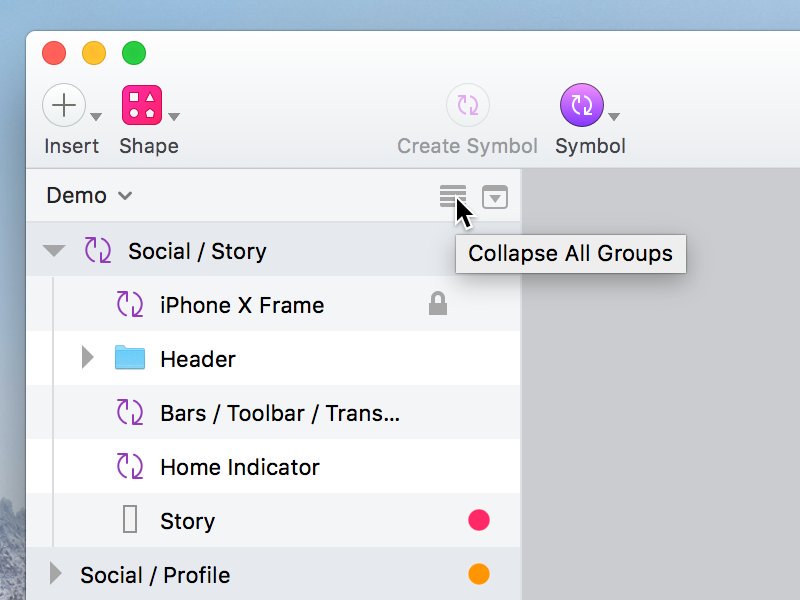Click the red dot on Story layer
This screenshot has height=600, width=800.
[479, 520]
